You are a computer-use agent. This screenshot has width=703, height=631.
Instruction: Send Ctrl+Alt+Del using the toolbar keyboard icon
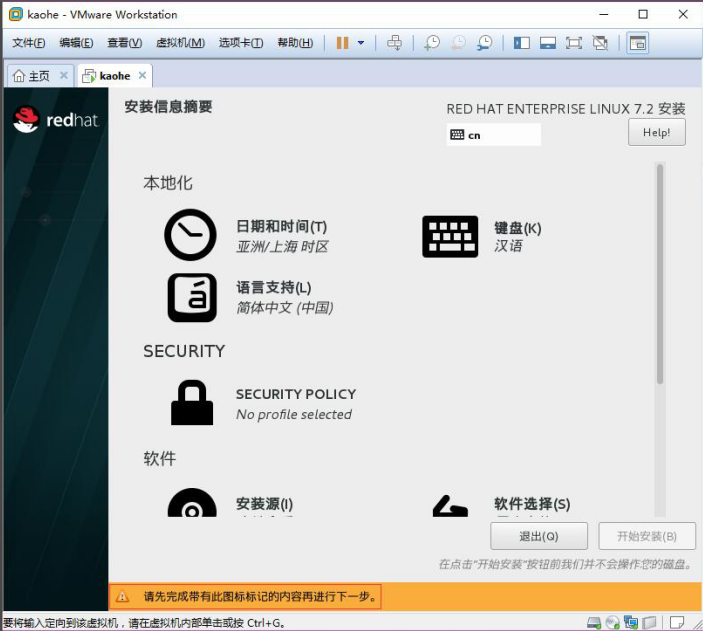[x=395, y=43]
